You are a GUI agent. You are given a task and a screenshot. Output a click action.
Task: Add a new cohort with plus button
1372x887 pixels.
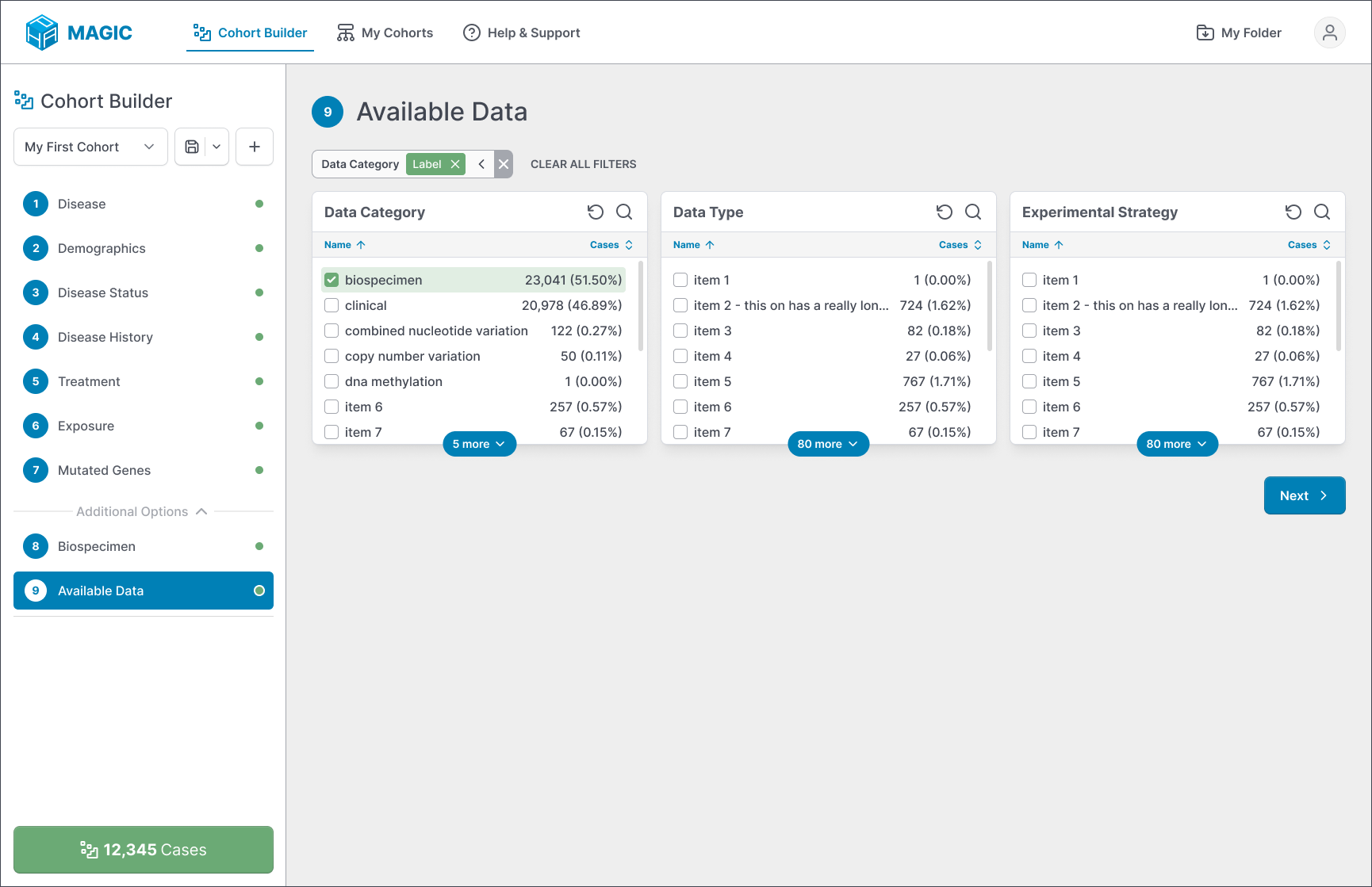point(255,147)
